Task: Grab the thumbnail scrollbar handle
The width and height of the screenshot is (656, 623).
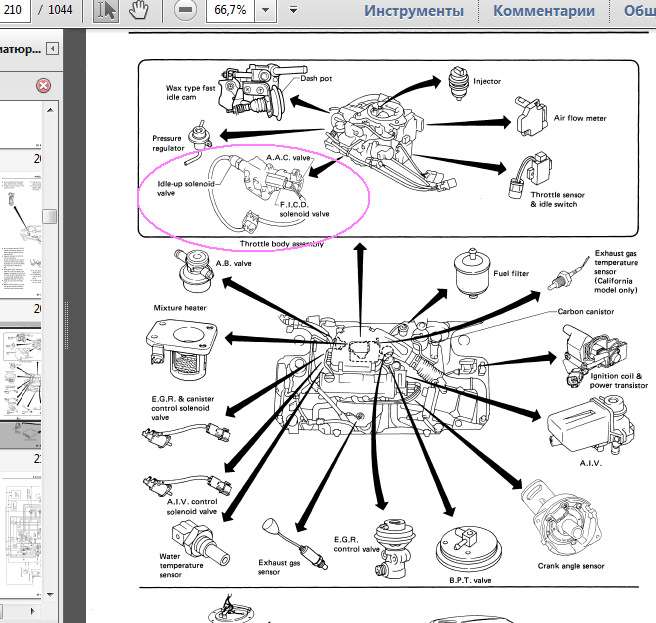Action: [x=50, y=216]
